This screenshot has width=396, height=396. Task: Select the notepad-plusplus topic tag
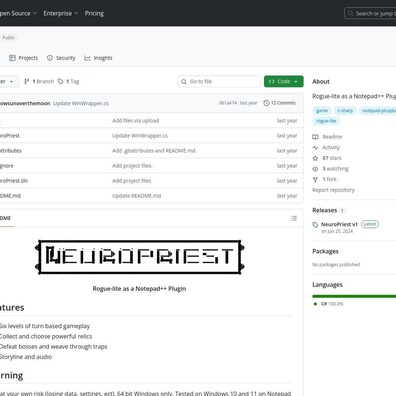coord(377,110)
